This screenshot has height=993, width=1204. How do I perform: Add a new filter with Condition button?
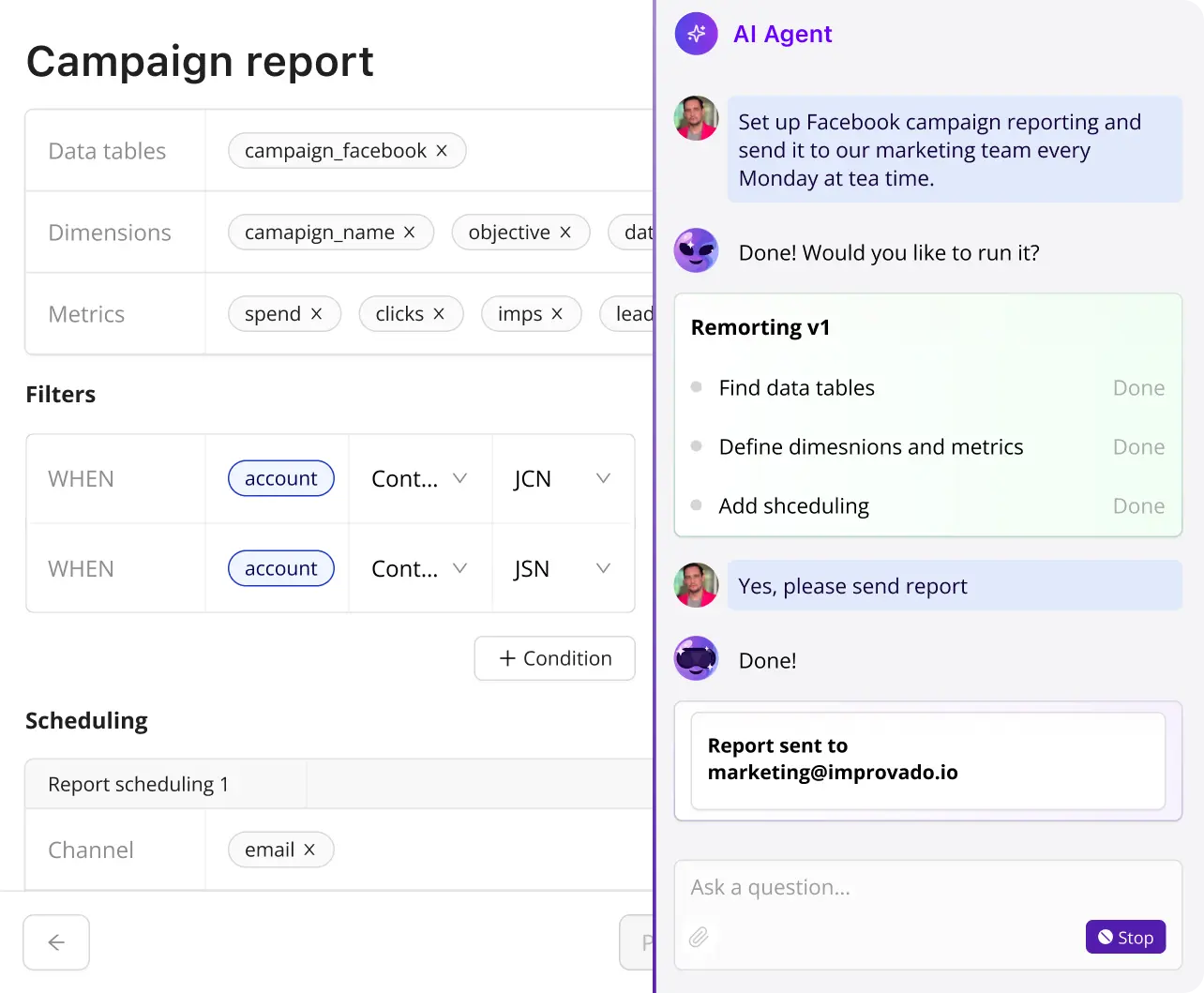[x=554, y=658]
